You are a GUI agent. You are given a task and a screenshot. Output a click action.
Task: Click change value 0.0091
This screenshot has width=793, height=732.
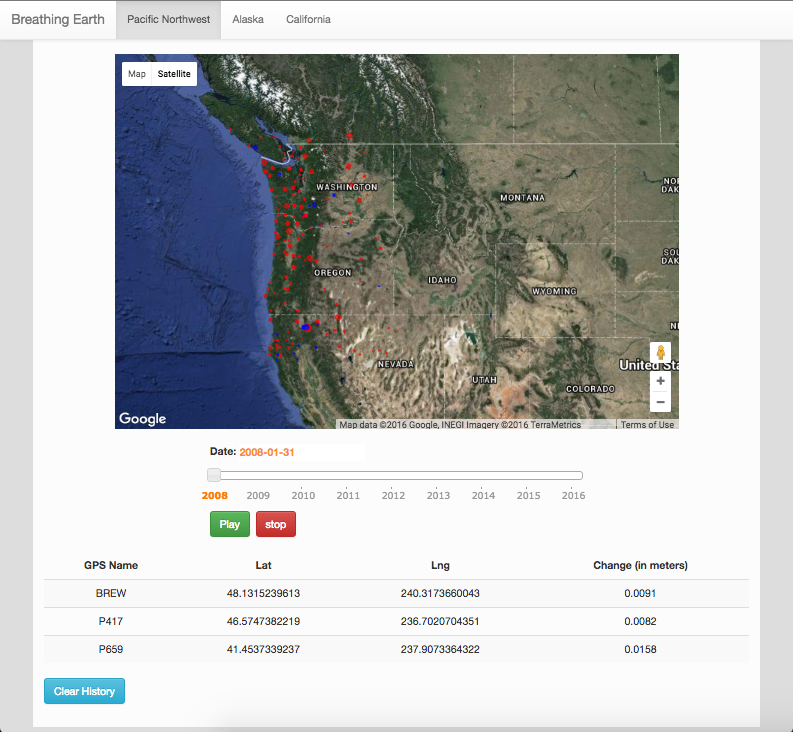pos(640,593)
